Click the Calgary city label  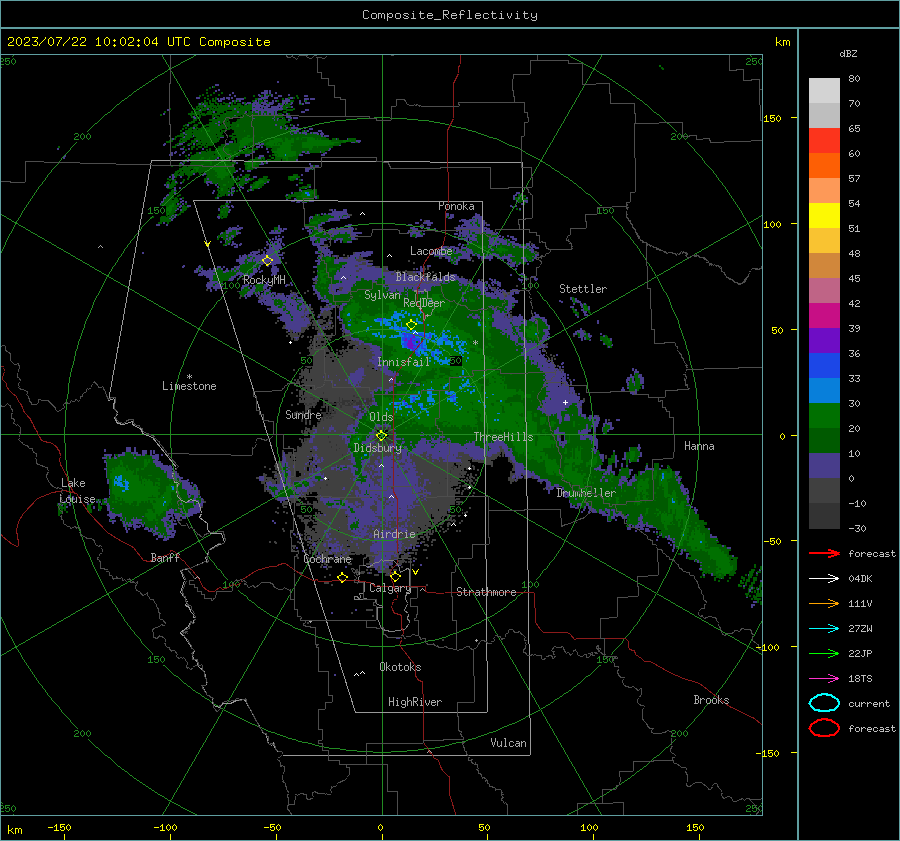(x=390, y=588)
